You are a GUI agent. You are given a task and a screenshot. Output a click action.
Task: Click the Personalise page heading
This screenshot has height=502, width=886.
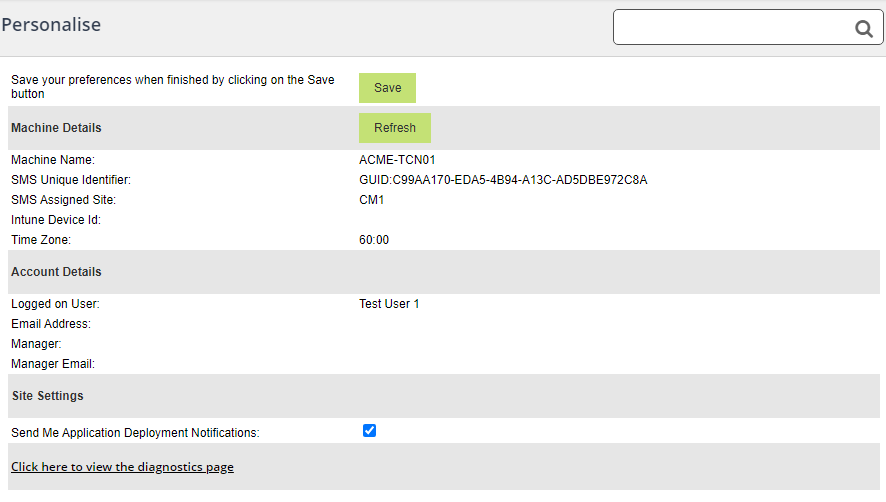tap(51, 25)
